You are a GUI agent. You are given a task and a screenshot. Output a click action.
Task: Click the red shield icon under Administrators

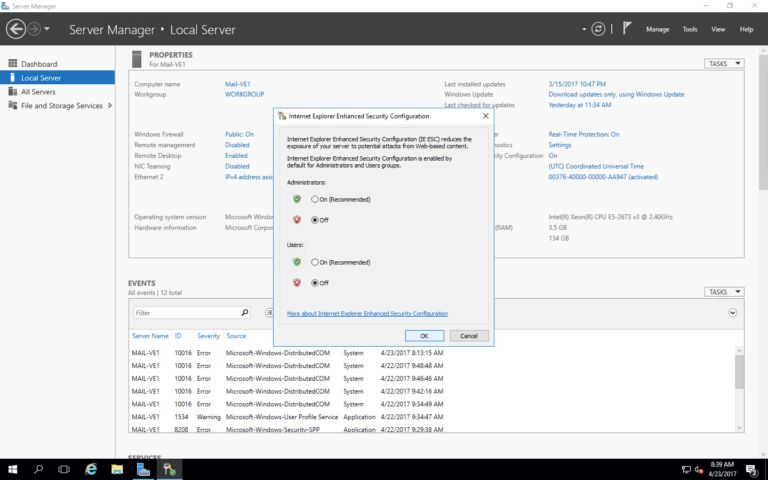(297, 219)
